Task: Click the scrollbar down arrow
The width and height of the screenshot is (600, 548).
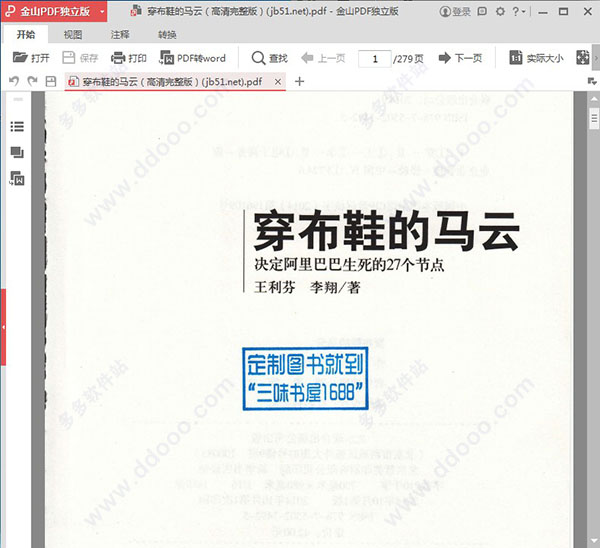Action: (594, 541)
